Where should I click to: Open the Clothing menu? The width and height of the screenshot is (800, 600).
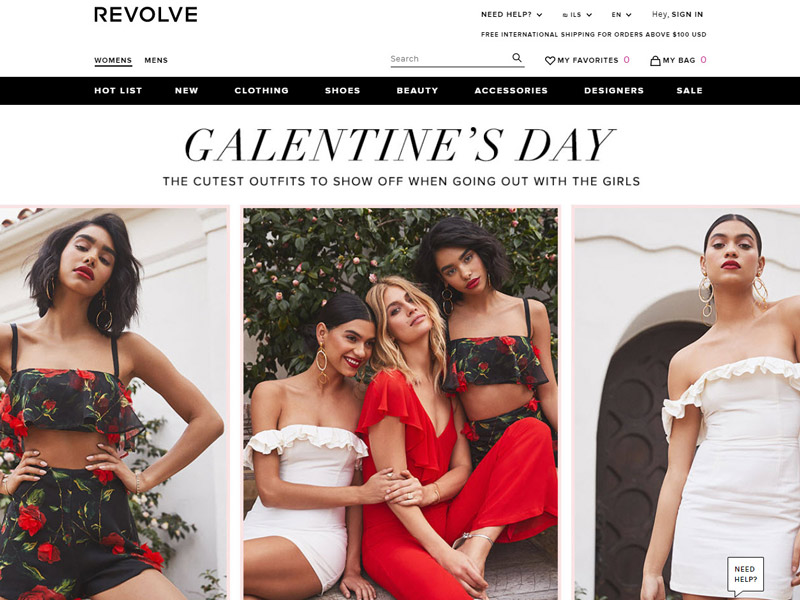(261, 91)
